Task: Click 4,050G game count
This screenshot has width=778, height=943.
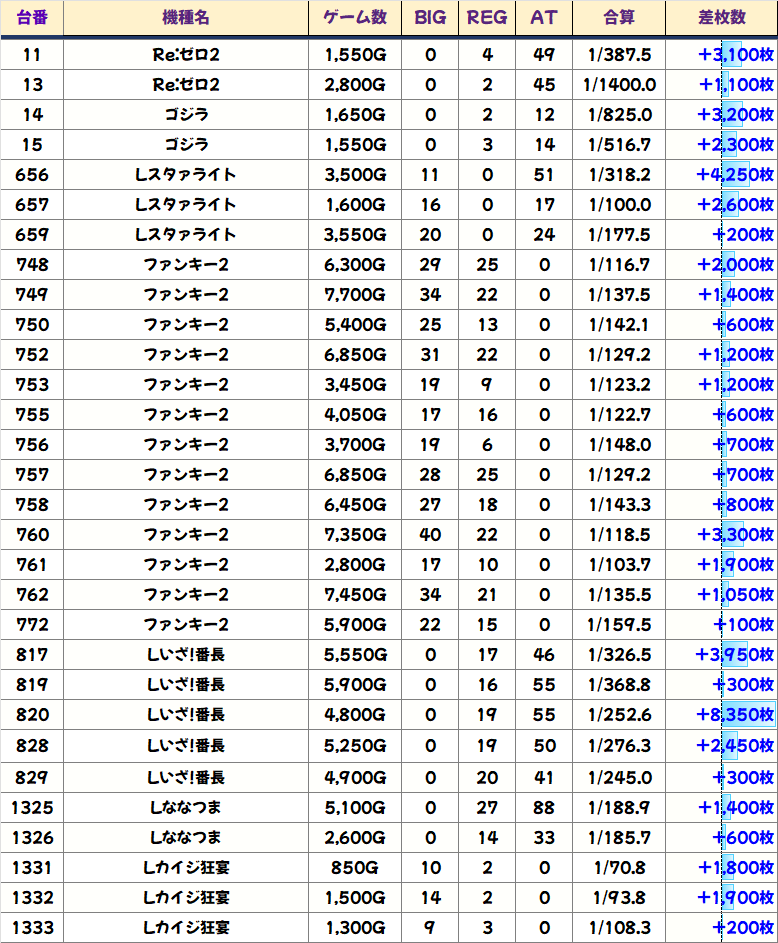Action: point(355,415)
